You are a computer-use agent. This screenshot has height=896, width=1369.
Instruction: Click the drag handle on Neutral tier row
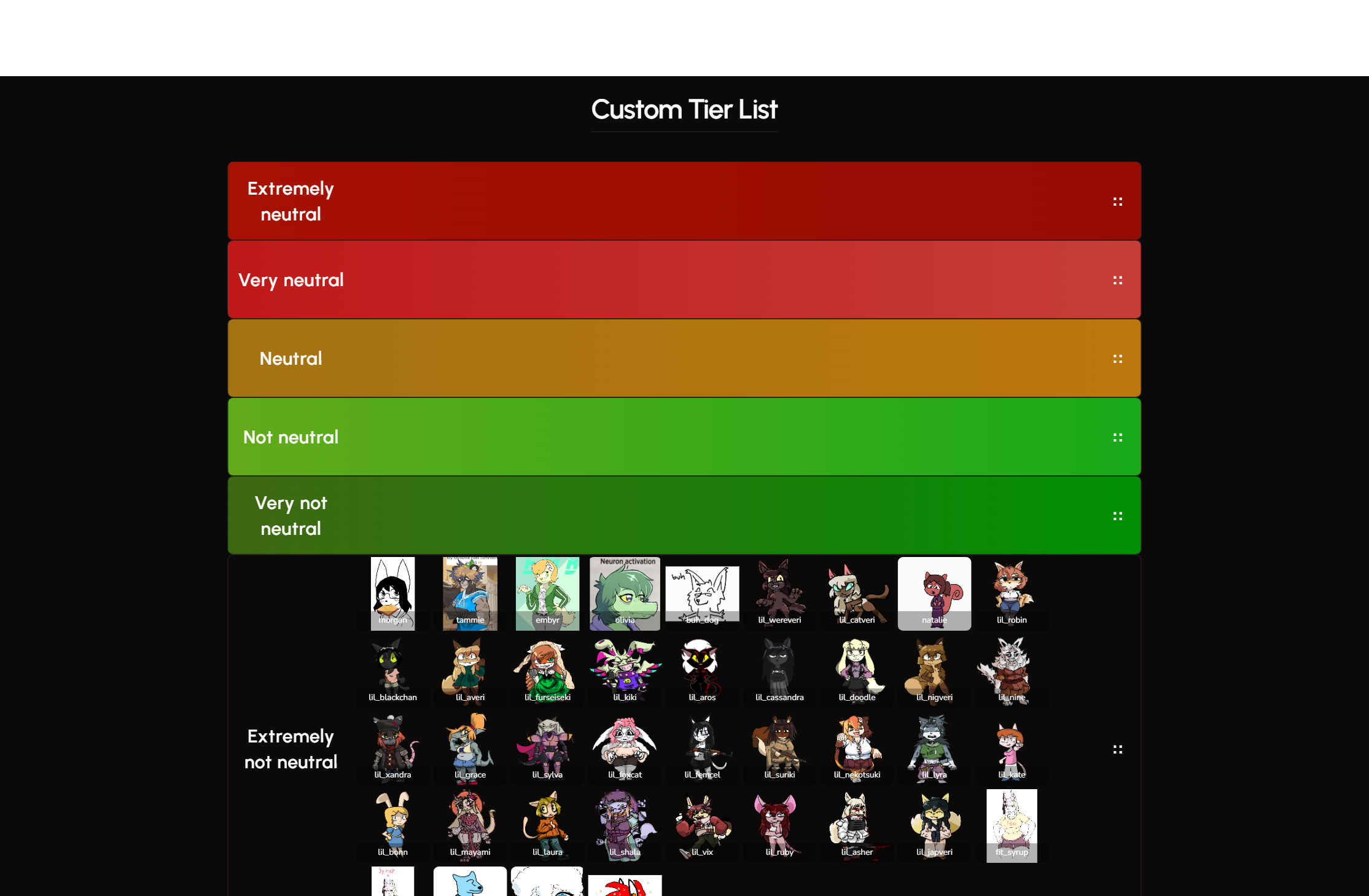[x=1117, y=359]
